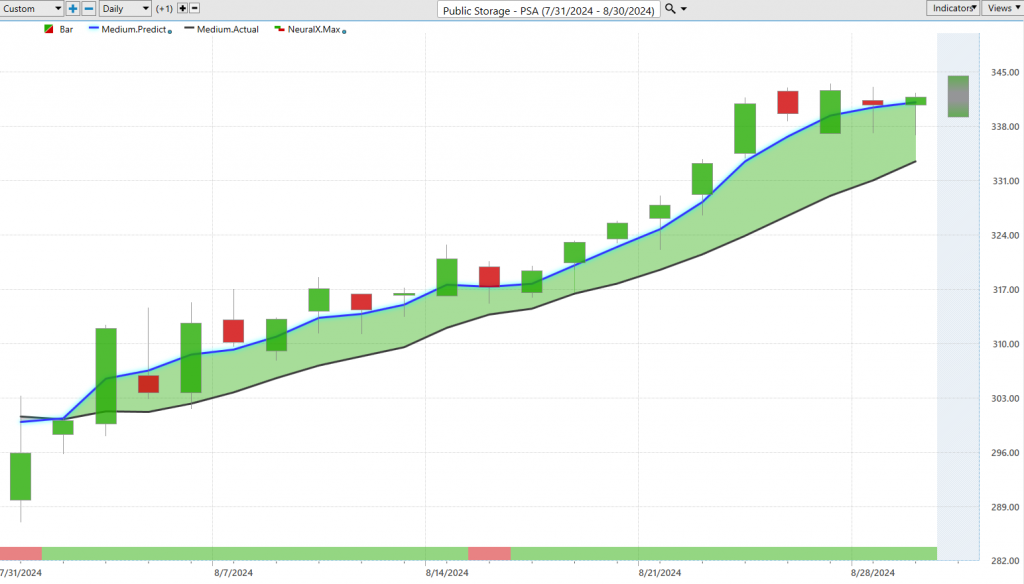The width and height of the screenshot is (1024, 584).
Task: Click the 324.00 price axis label
Action: coord(1005,235)
